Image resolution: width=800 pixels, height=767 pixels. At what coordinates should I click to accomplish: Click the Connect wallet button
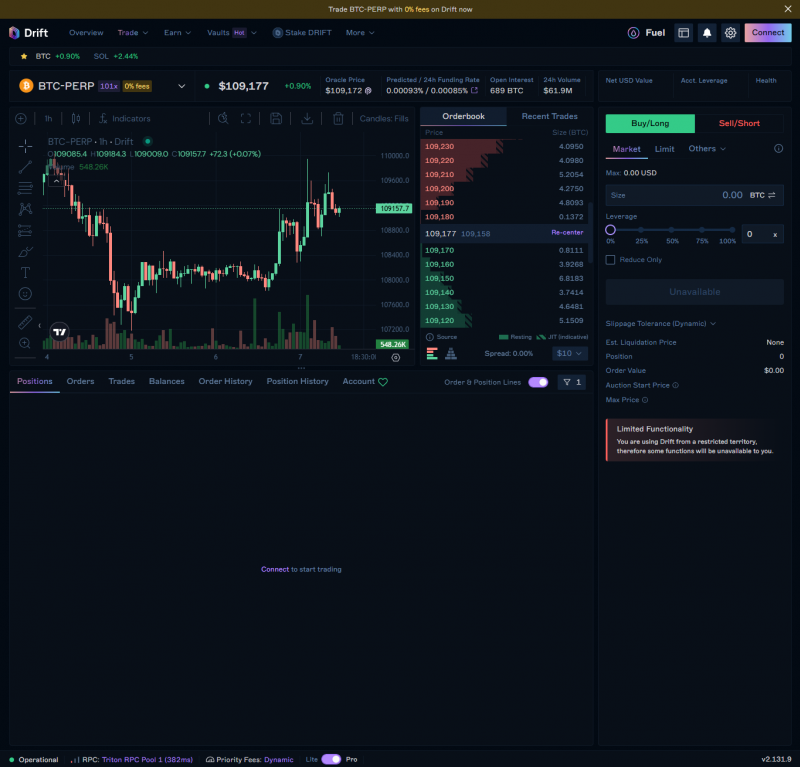click(x=767, y=33)
